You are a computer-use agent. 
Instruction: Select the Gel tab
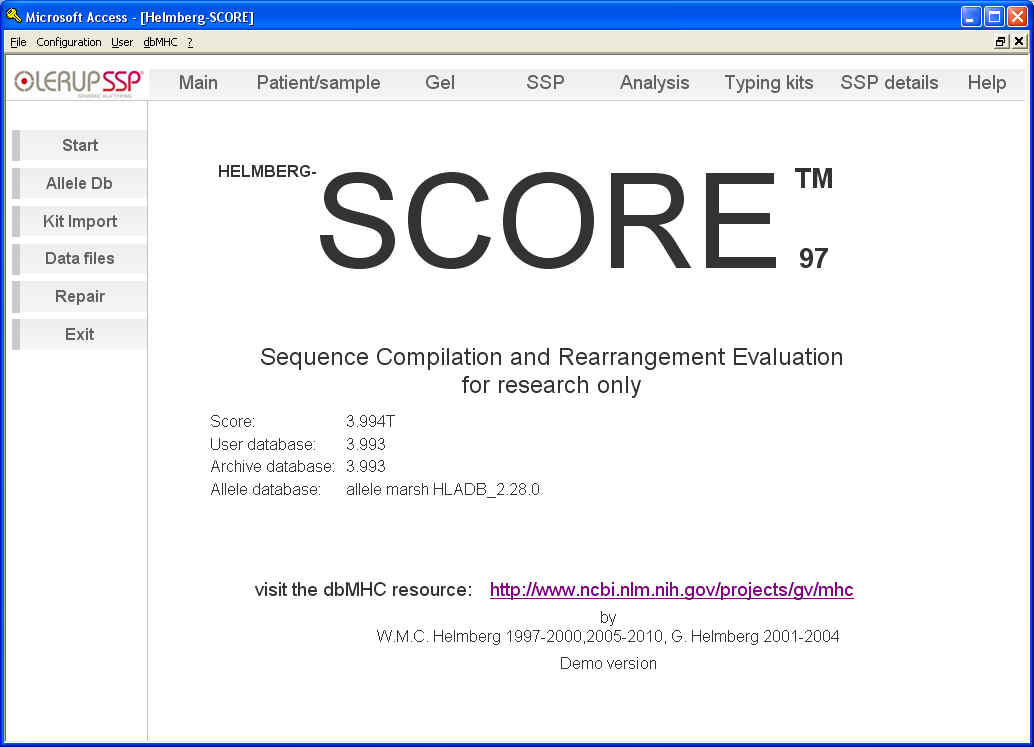coord(440,83)
